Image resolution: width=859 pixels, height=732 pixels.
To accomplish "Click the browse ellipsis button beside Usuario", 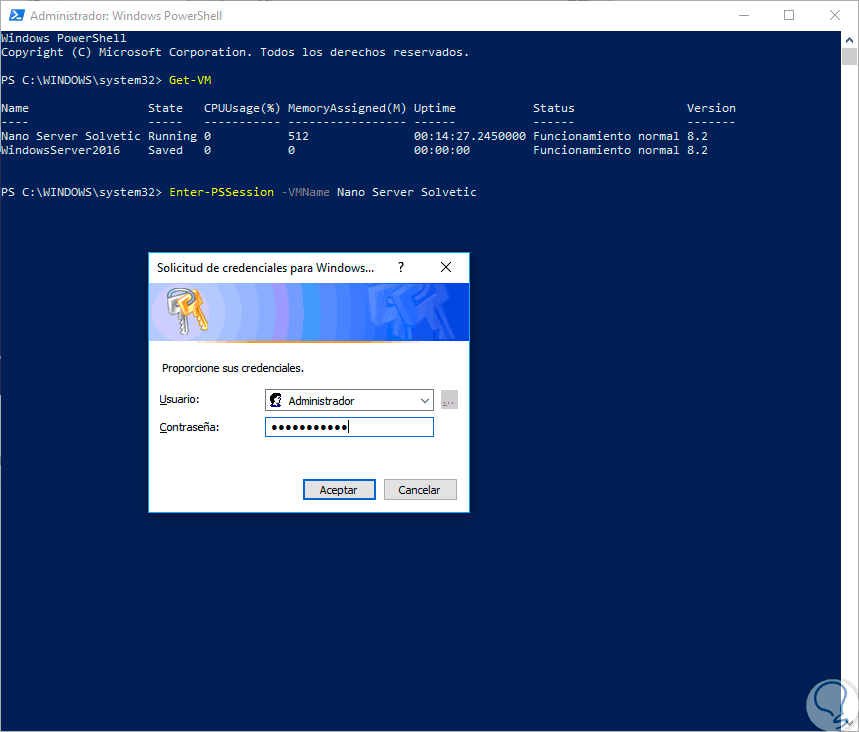I will click(449, 400).
